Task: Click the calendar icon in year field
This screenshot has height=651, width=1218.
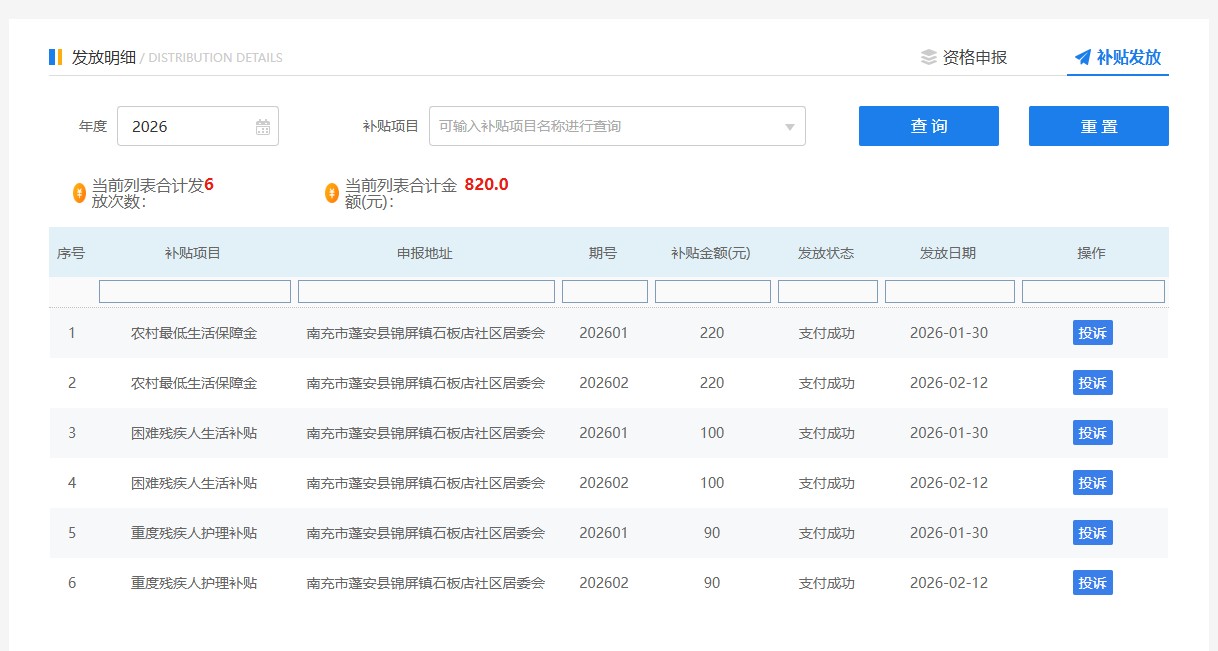Action: point(263,127)
